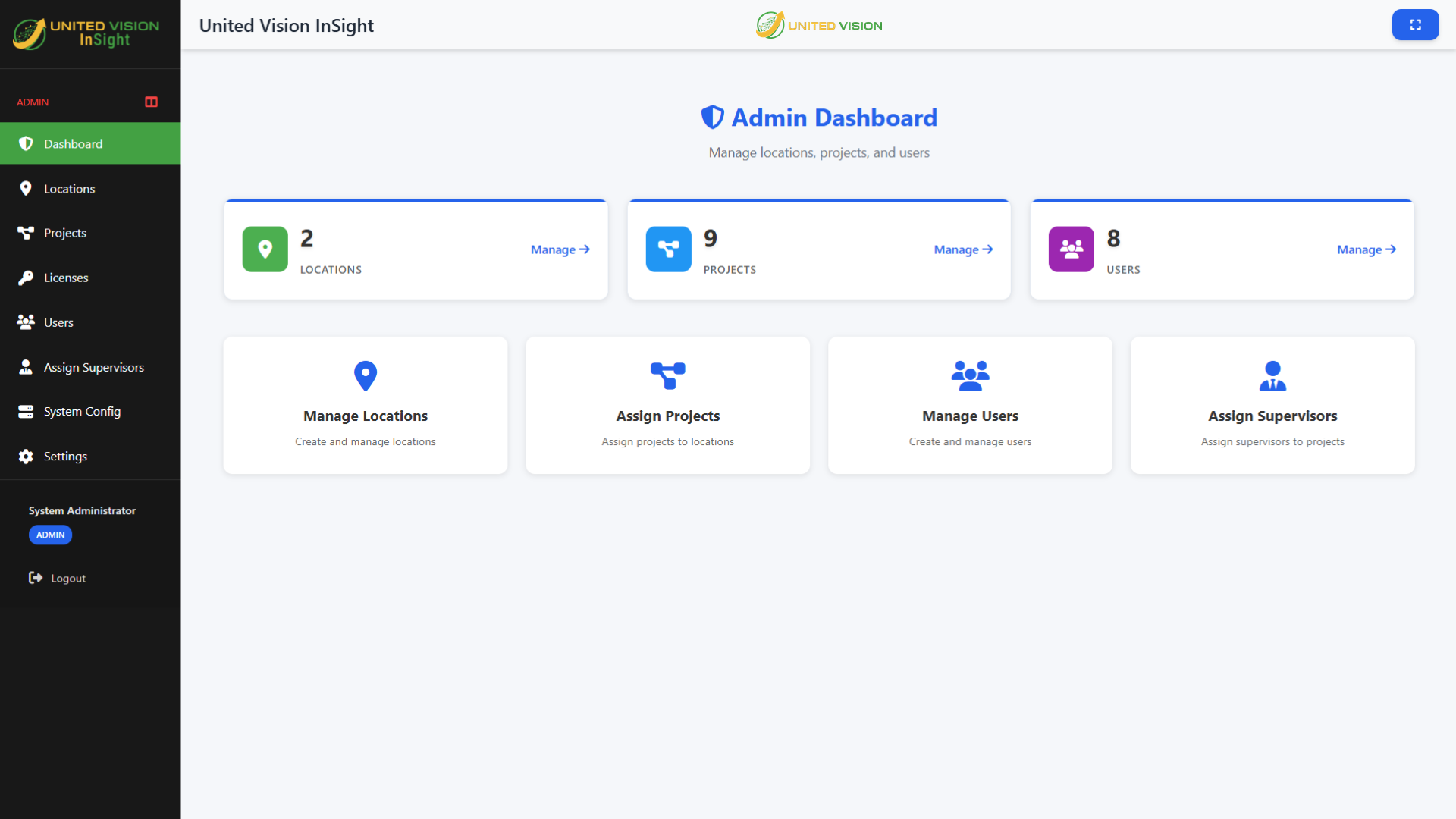Select Licenses in the sidebar
The height and width of the screenshot is (819, 1456).
pos(90,278)
